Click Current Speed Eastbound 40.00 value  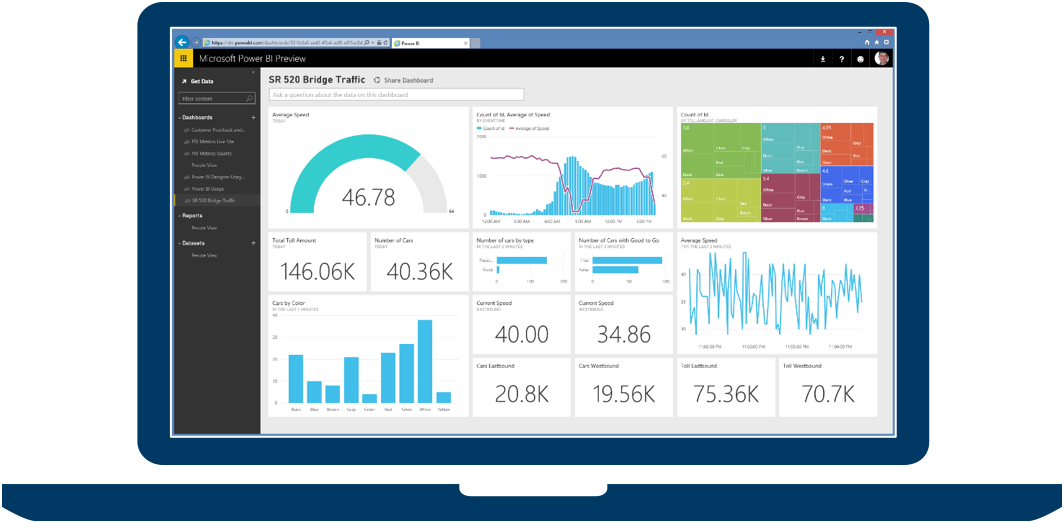tap(521, 334)
